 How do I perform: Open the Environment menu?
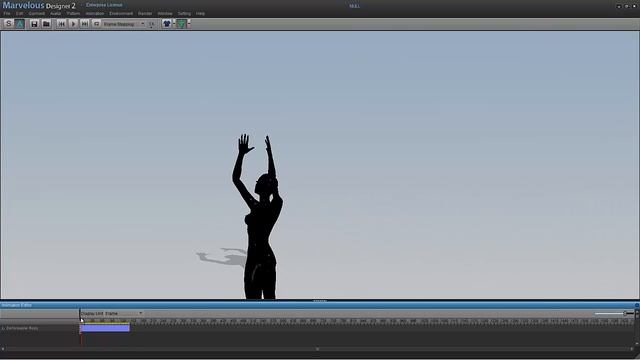pos(121,13)
